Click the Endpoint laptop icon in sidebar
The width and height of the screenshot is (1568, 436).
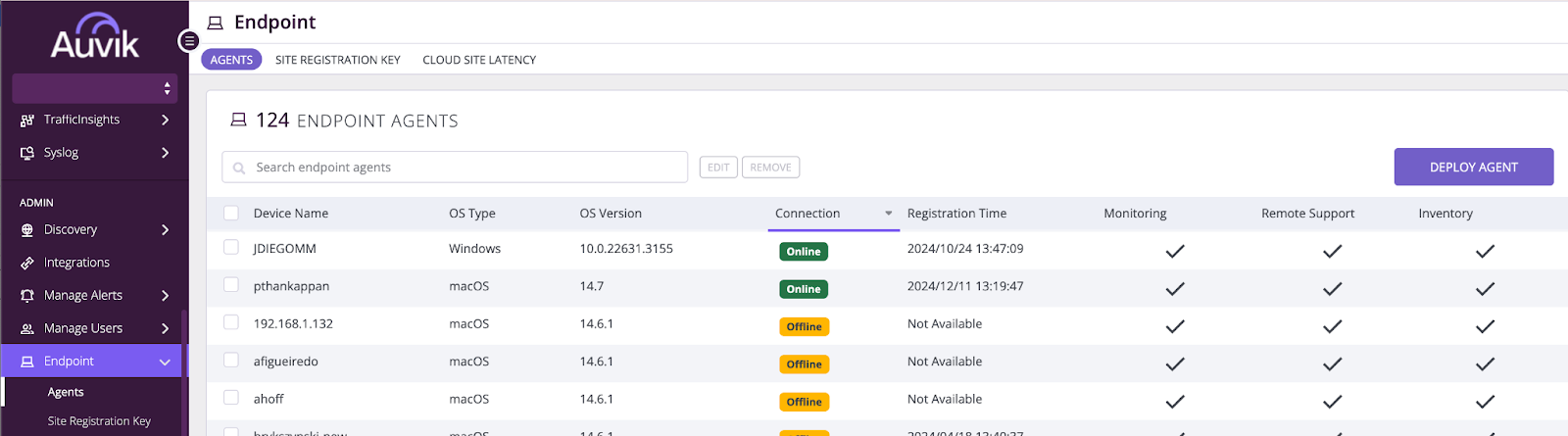pyautogui.click(x=27, y=362)
